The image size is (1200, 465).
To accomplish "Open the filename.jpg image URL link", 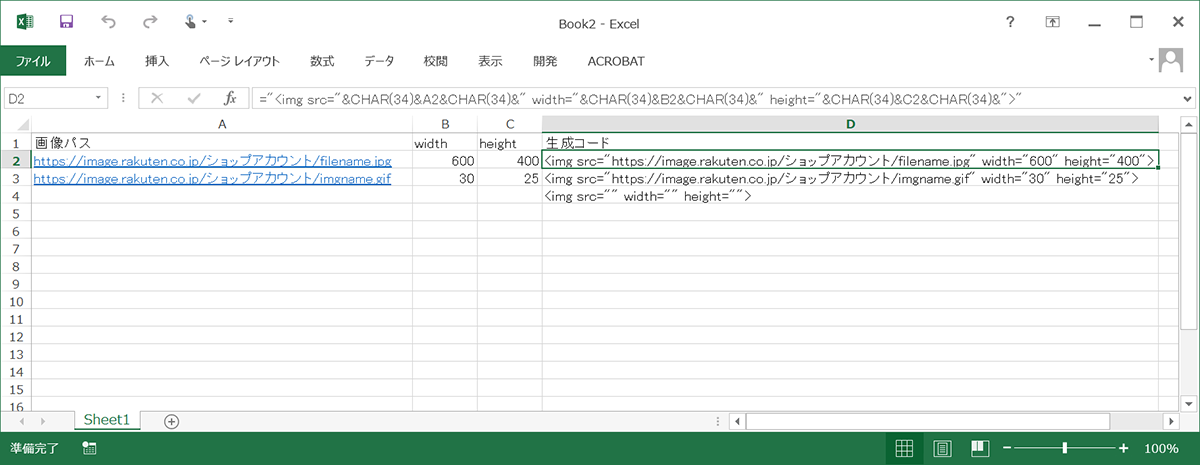I will 212,161.
